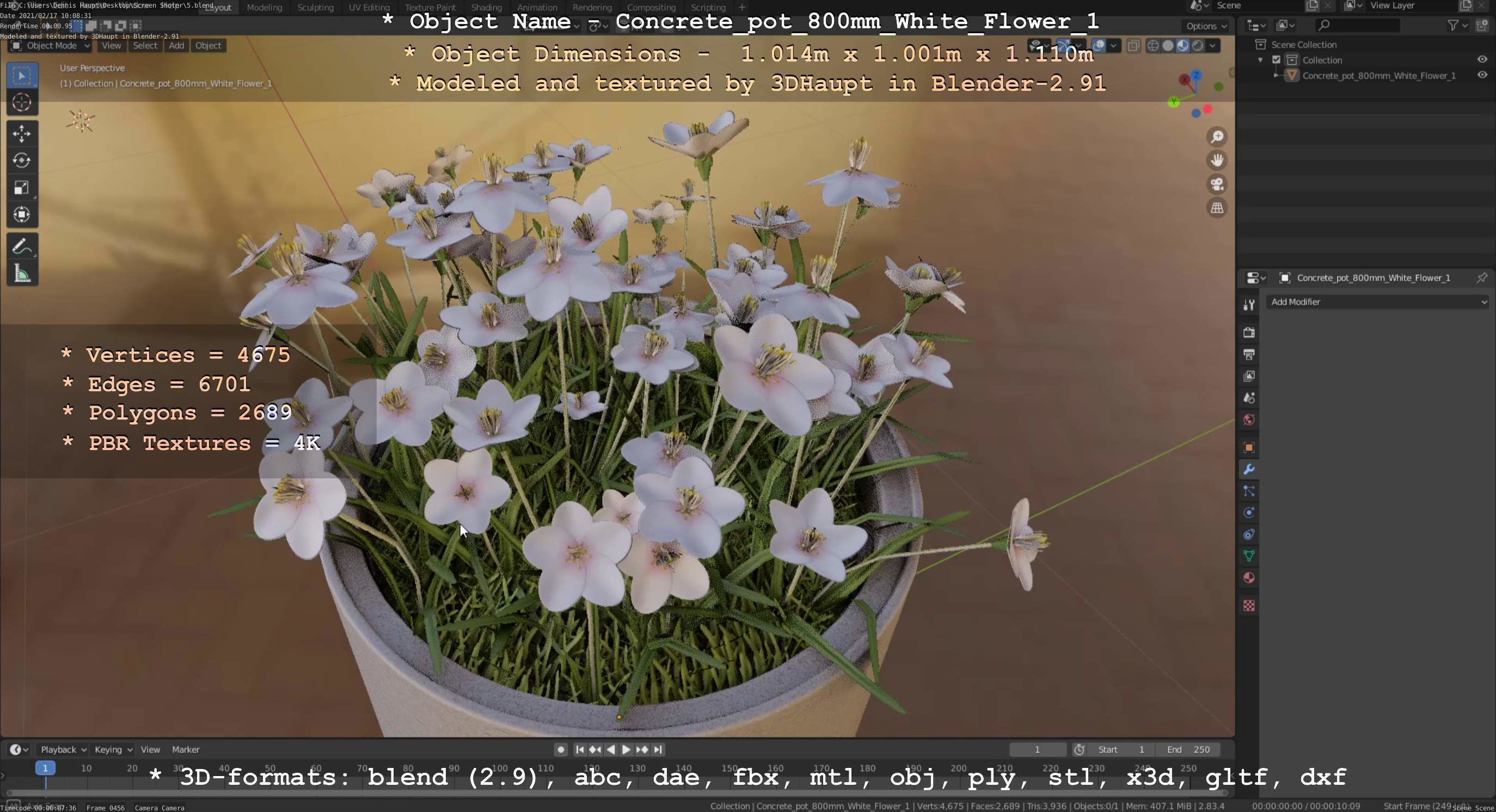This screenshot has height=812, width=1496.
Task: Open the Modifier wrench properties tab
Action: click(x=1249, y=469)
